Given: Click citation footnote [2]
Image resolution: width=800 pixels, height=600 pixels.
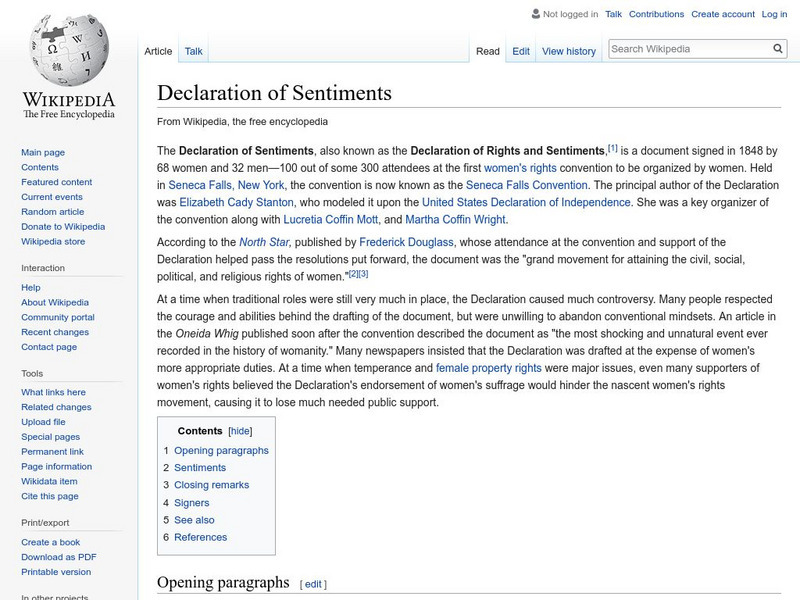Looking at the screenshot, I should coord(354,274).
